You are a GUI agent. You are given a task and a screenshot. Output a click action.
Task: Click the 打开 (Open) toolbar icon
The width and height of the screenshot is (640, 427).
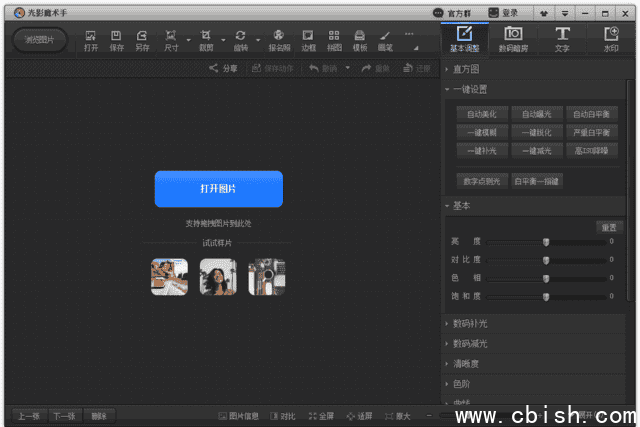click(x=91, y=39)
